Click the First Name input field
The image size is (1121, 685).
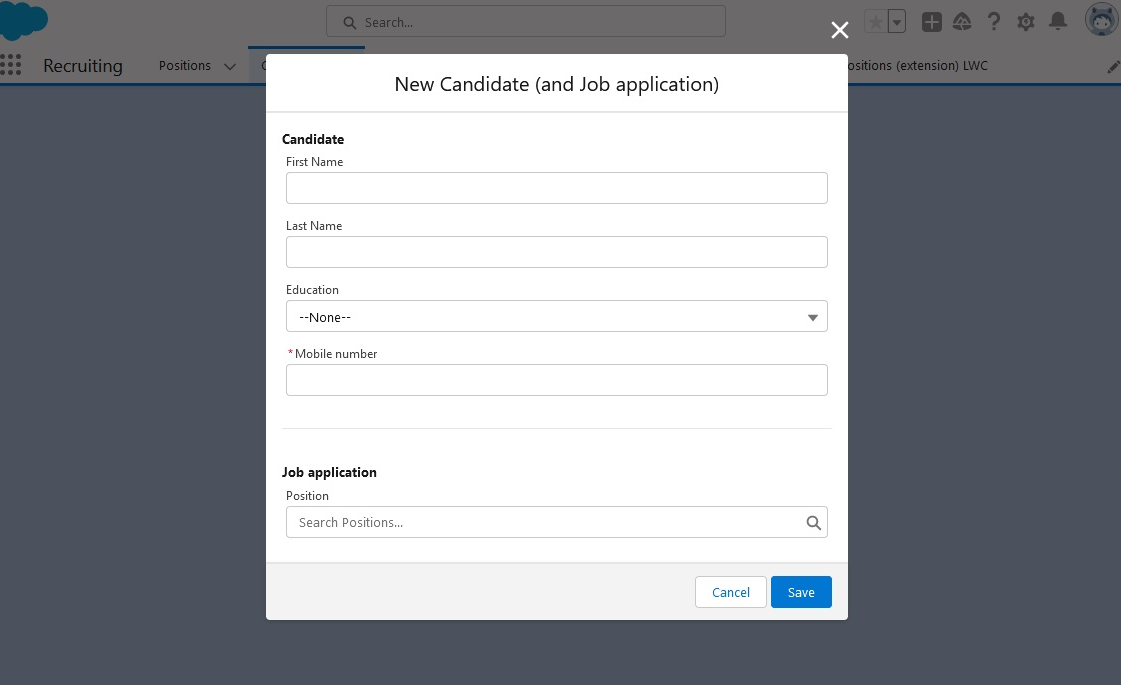coord(557,188)
